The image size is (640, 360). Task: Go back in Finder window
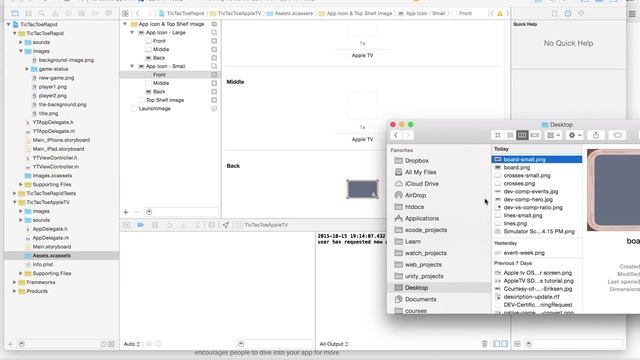click(396, 135)
